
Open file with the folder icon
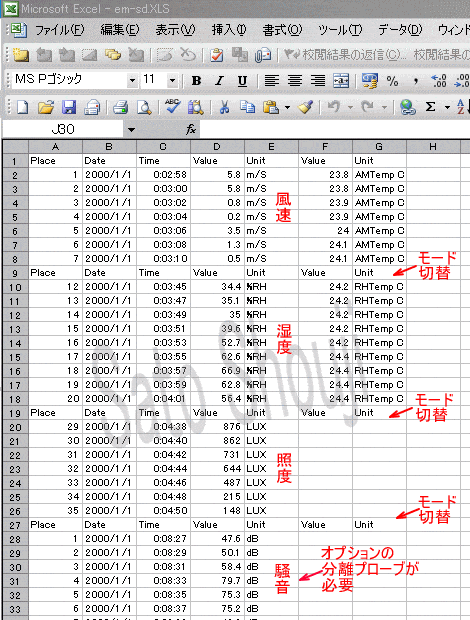tap(46, 107)
